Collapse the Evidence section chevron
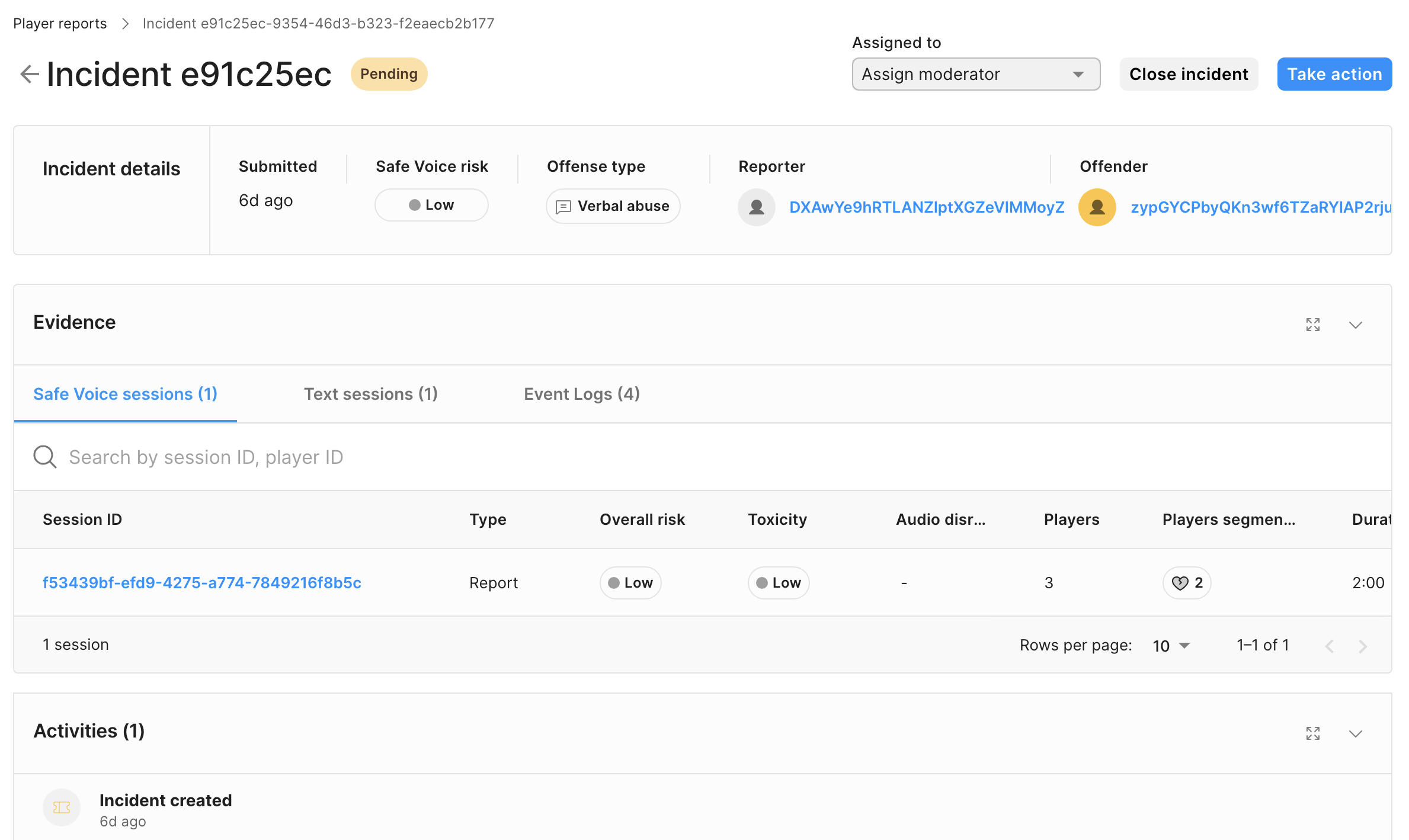This screenshot has height=840, width=1409. [x=1356, y=325]
